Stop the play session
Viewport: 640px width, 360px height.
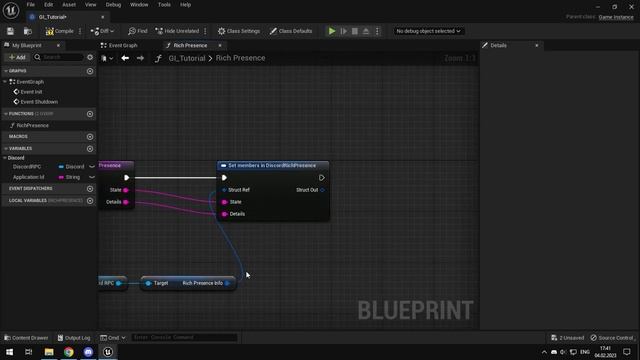point(355,31)
